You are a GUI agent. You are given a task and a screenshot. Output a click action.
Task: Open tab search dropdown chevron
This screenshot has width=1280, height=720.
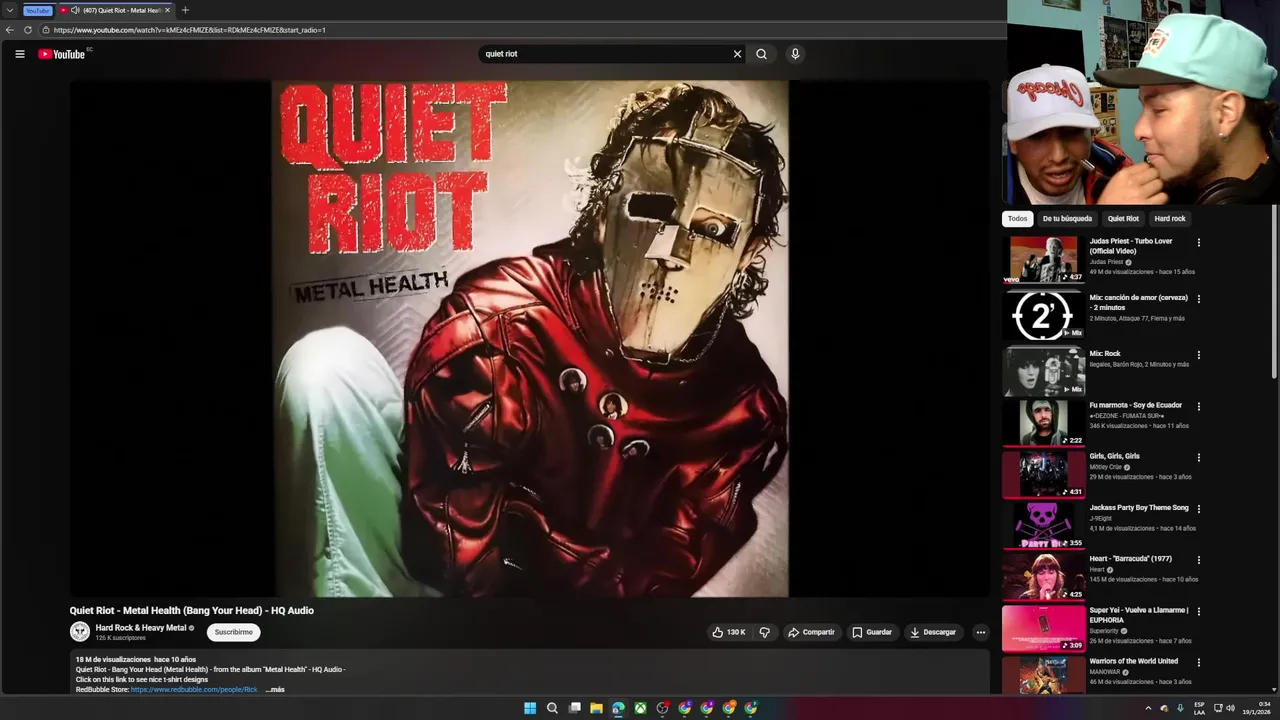click(x=9, y=10)
